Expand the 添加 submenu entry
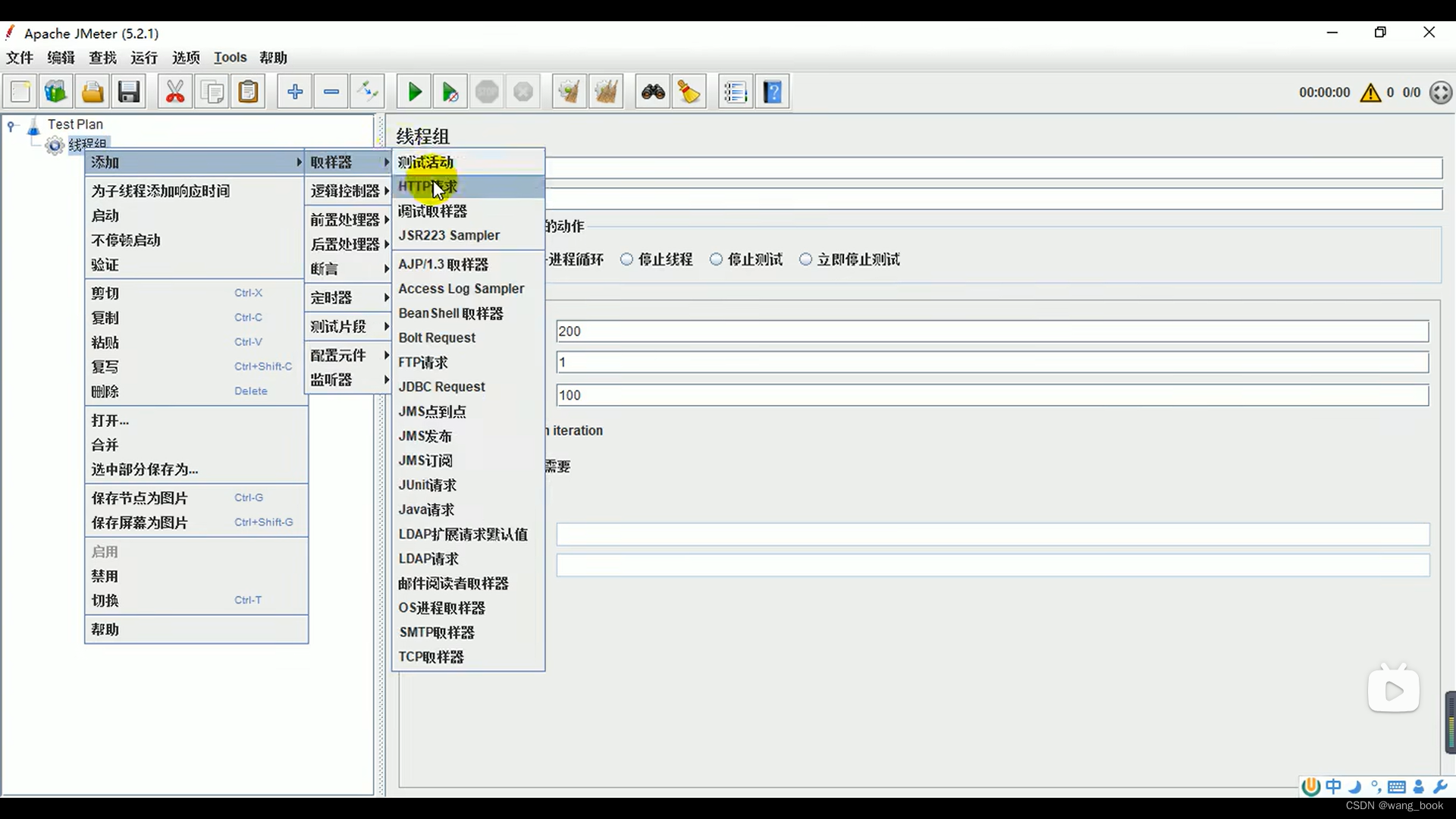Image resolution: width=1456 pixels, height=819 pixels. [x=196, y=162]
